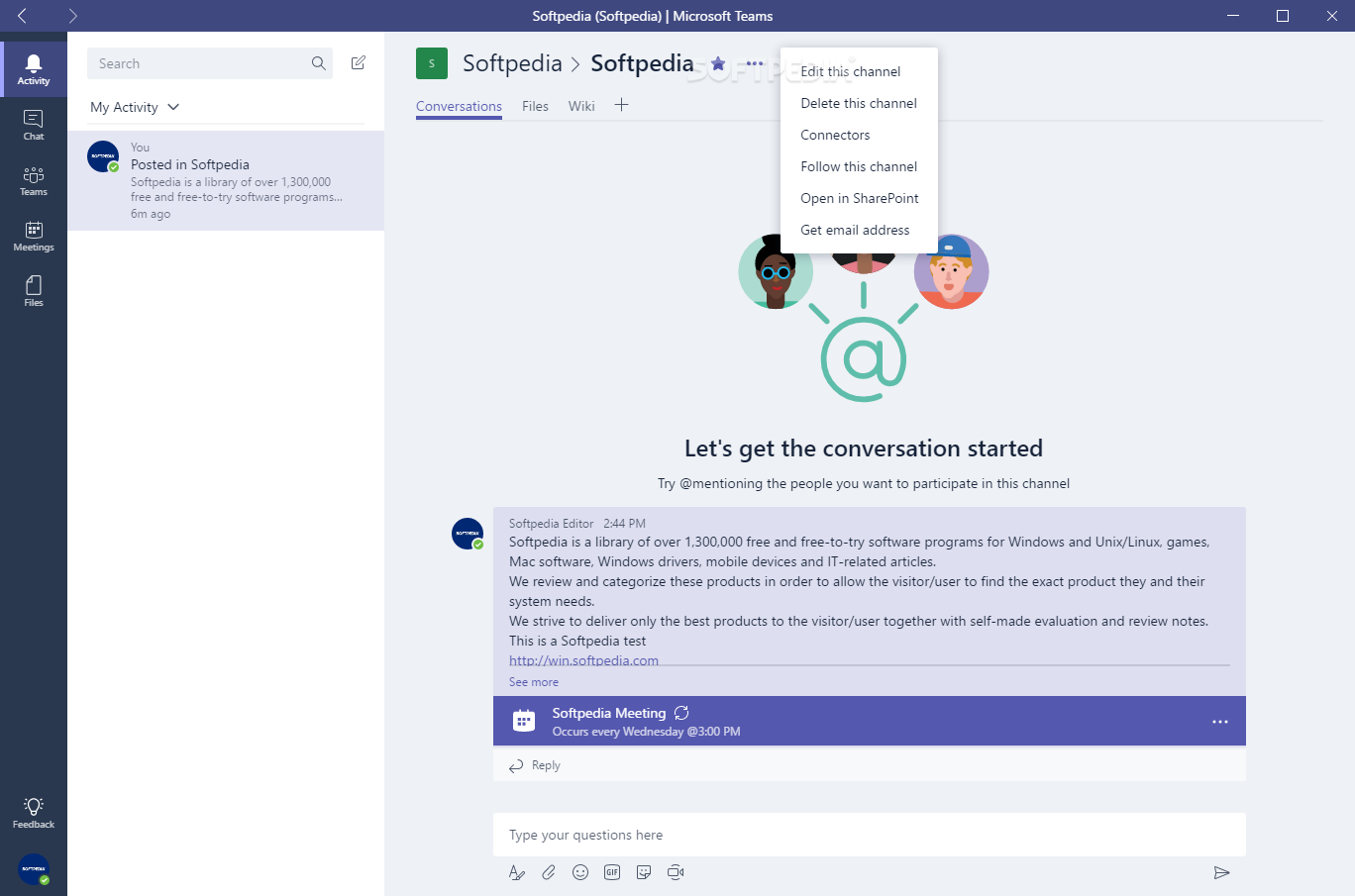This screenshot has width=1355, height=896.
Task: Open the text Format tool below compose box
Action: (516, 872)
